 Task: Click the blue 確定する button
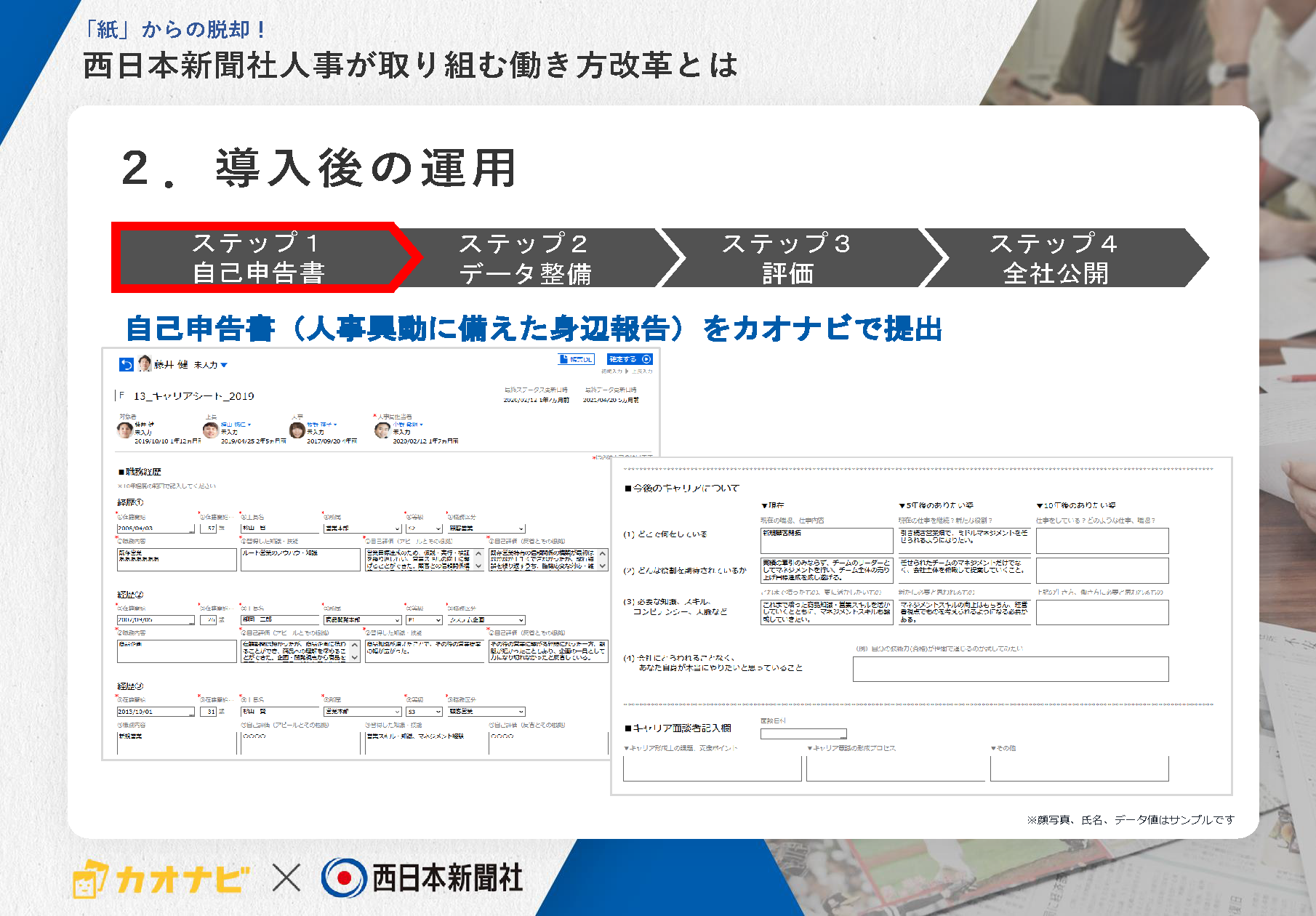630,359
